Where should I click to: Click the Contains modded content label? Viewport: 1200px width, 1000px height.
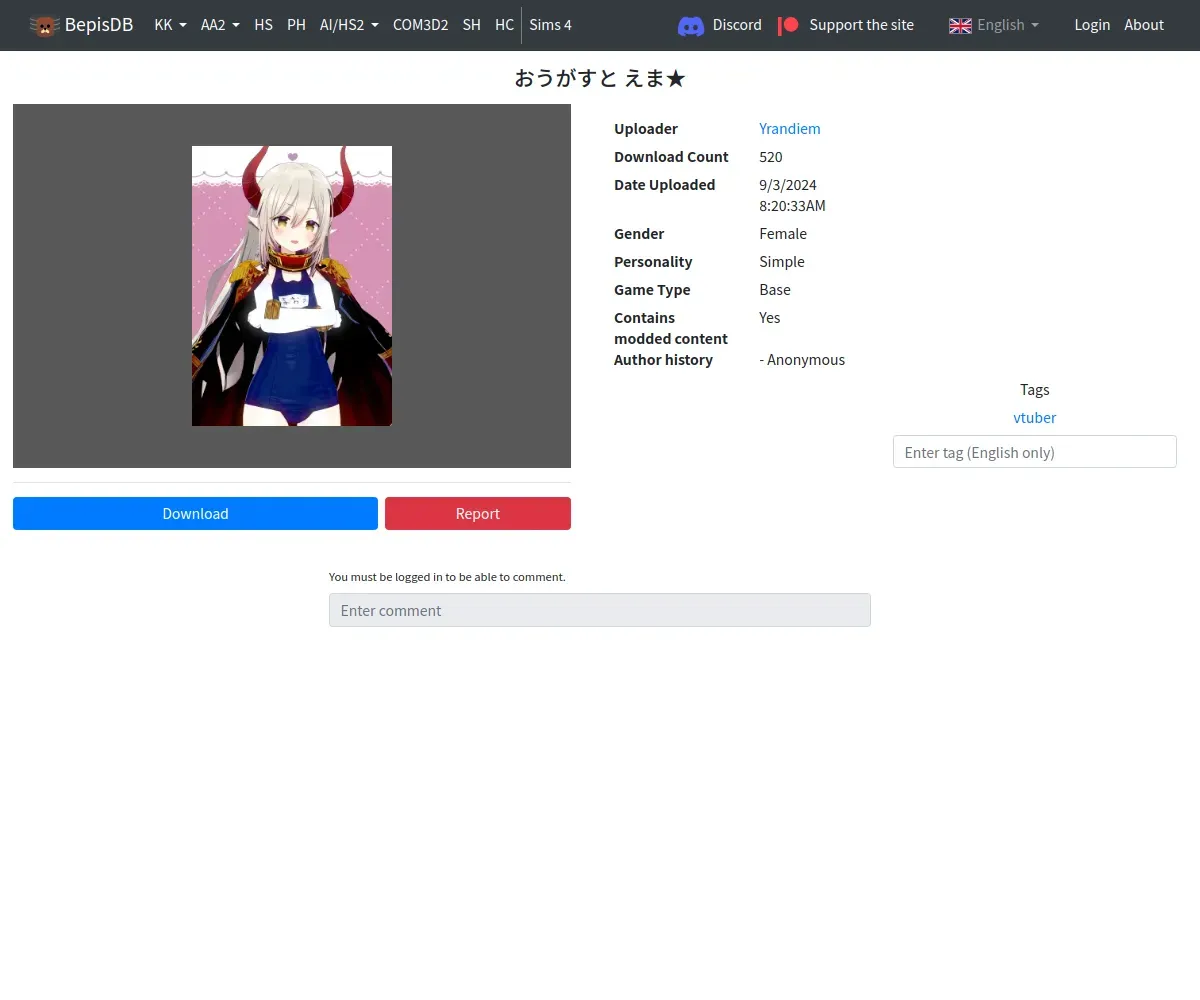[x=671, y=328]
